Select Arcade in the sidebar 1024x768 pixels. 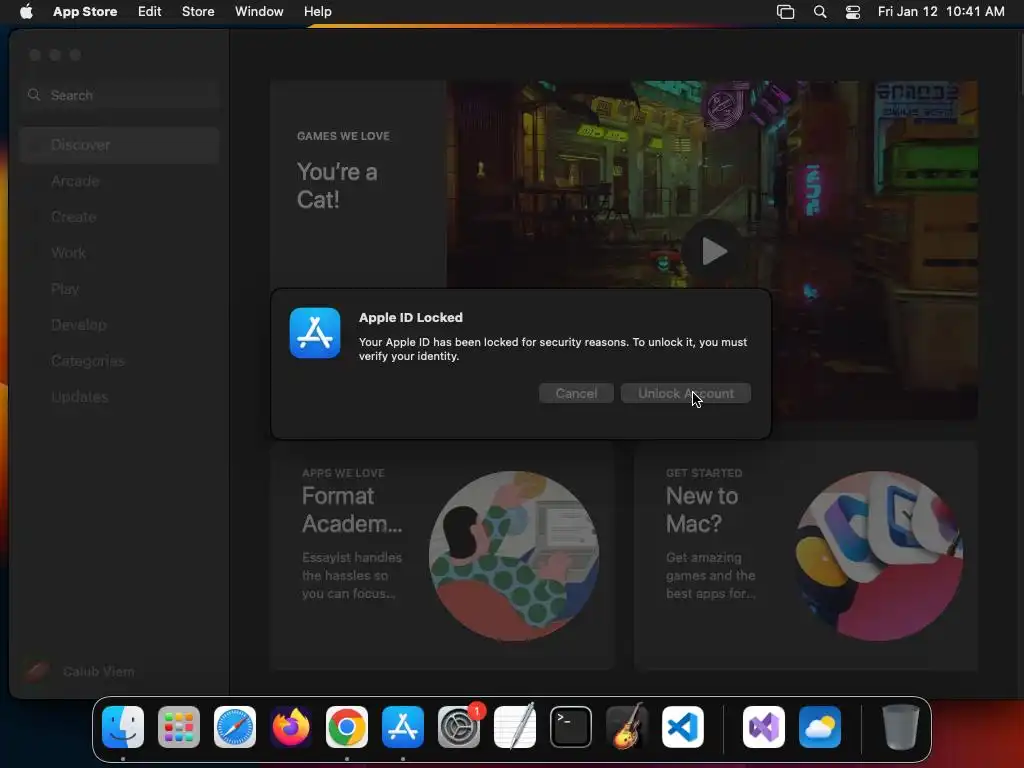click(120, 181)
